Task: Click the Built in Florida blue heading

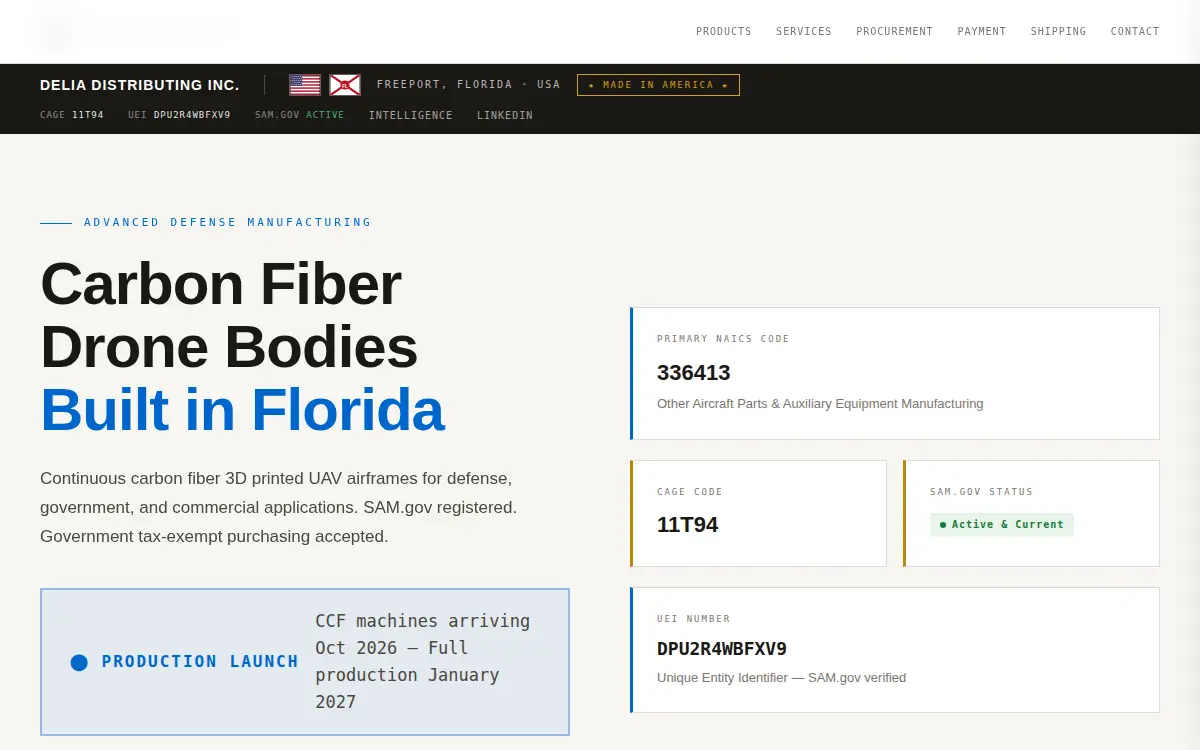Action: (x=242, y=410)
